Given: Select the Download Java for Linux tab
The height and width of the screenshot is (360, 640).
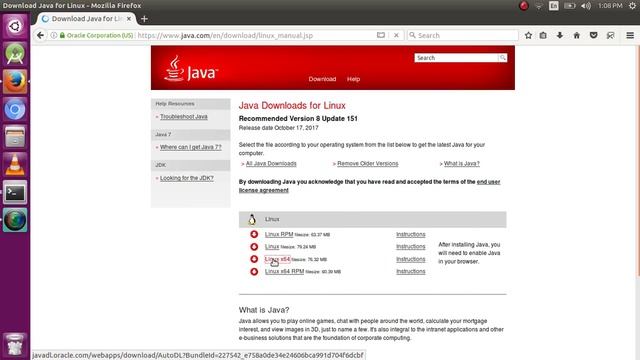Looking at the screenshot, I should coord(86,19).
